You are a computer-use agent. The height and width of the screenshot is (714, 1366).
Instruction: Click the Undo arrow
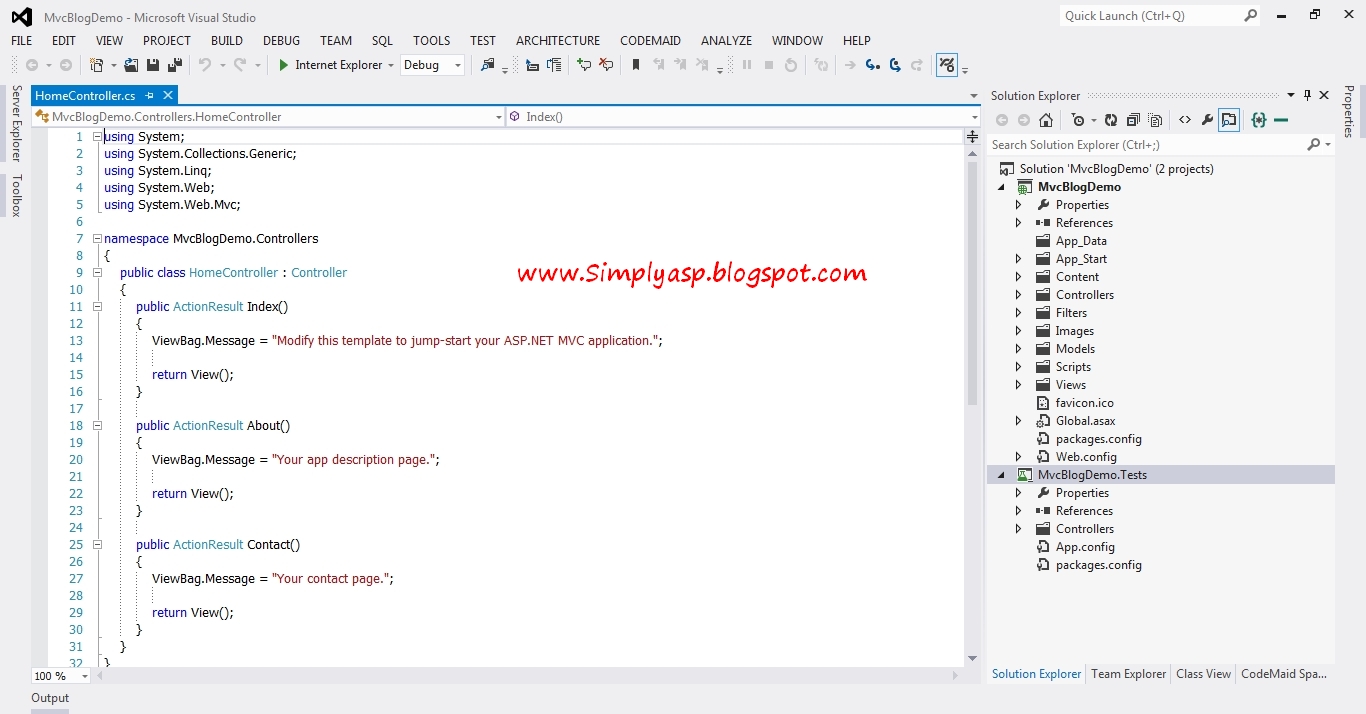click(207, 64)
